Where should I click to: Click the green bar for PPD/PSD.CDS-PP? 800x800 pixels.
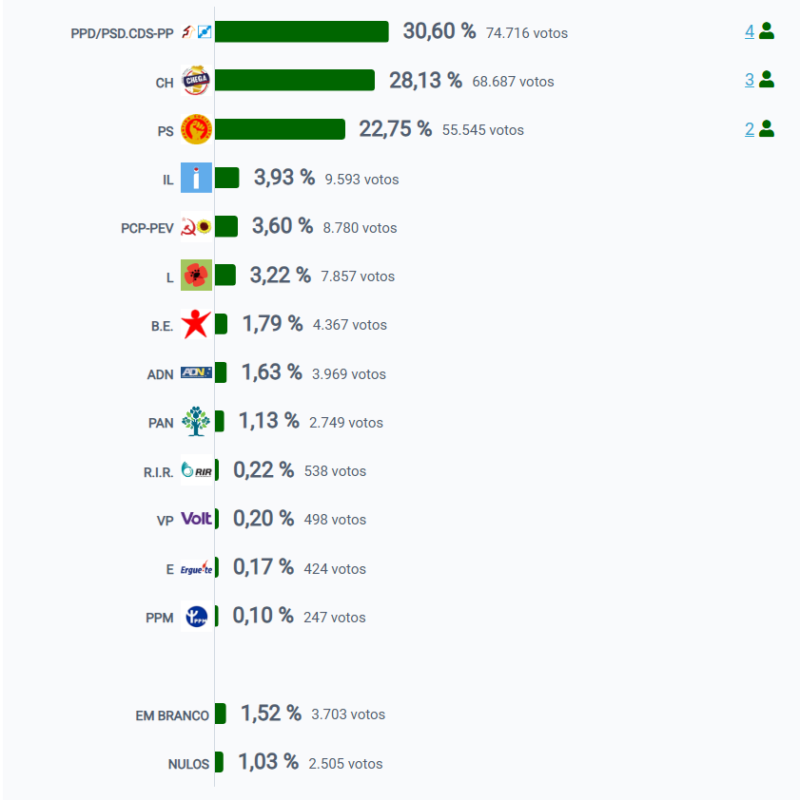click(x=301, y=32)
